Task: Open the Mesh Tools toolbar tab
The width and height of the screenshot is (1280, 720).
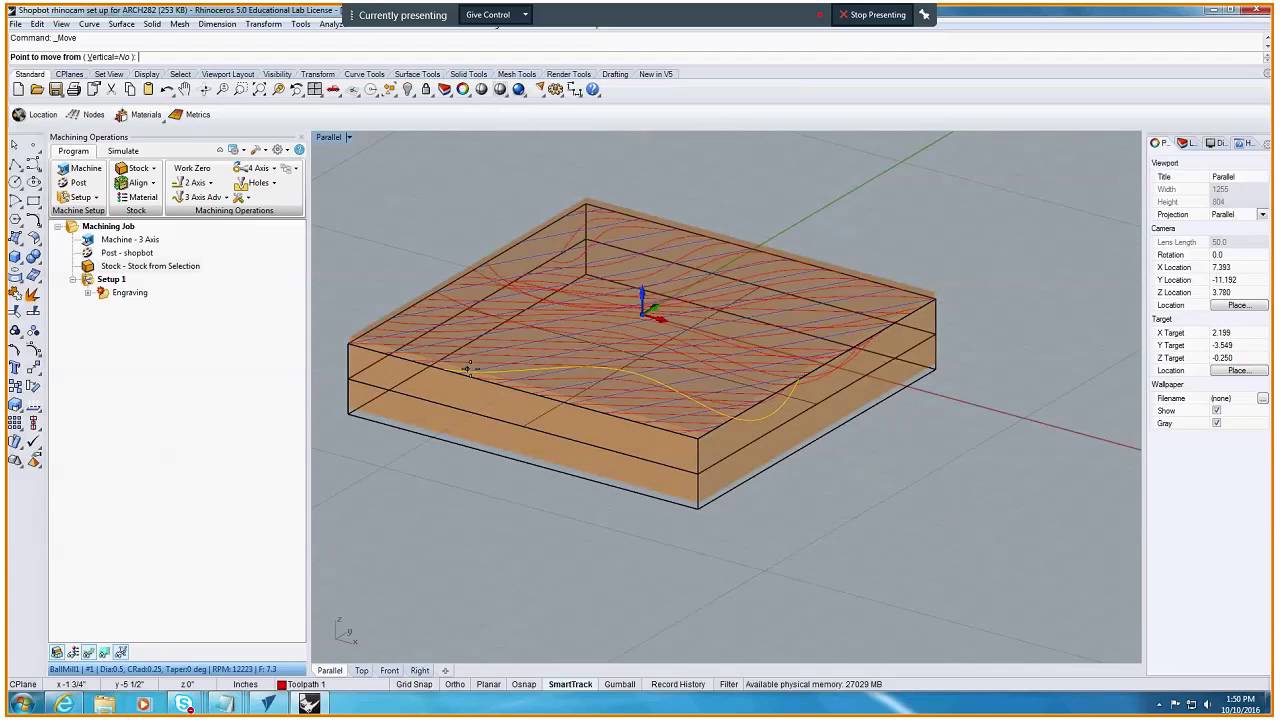Action: [517, 74]
